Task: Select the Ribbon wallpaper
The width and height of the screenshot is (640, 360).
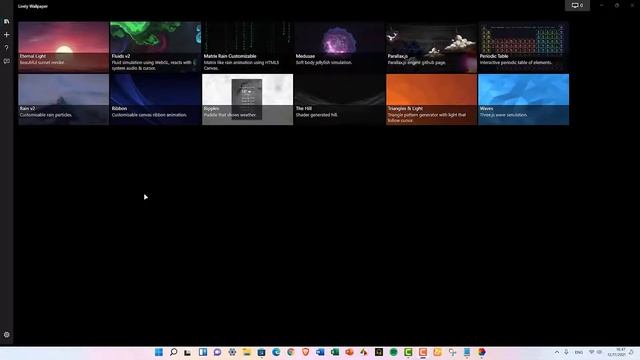Action: coord(156,99)
